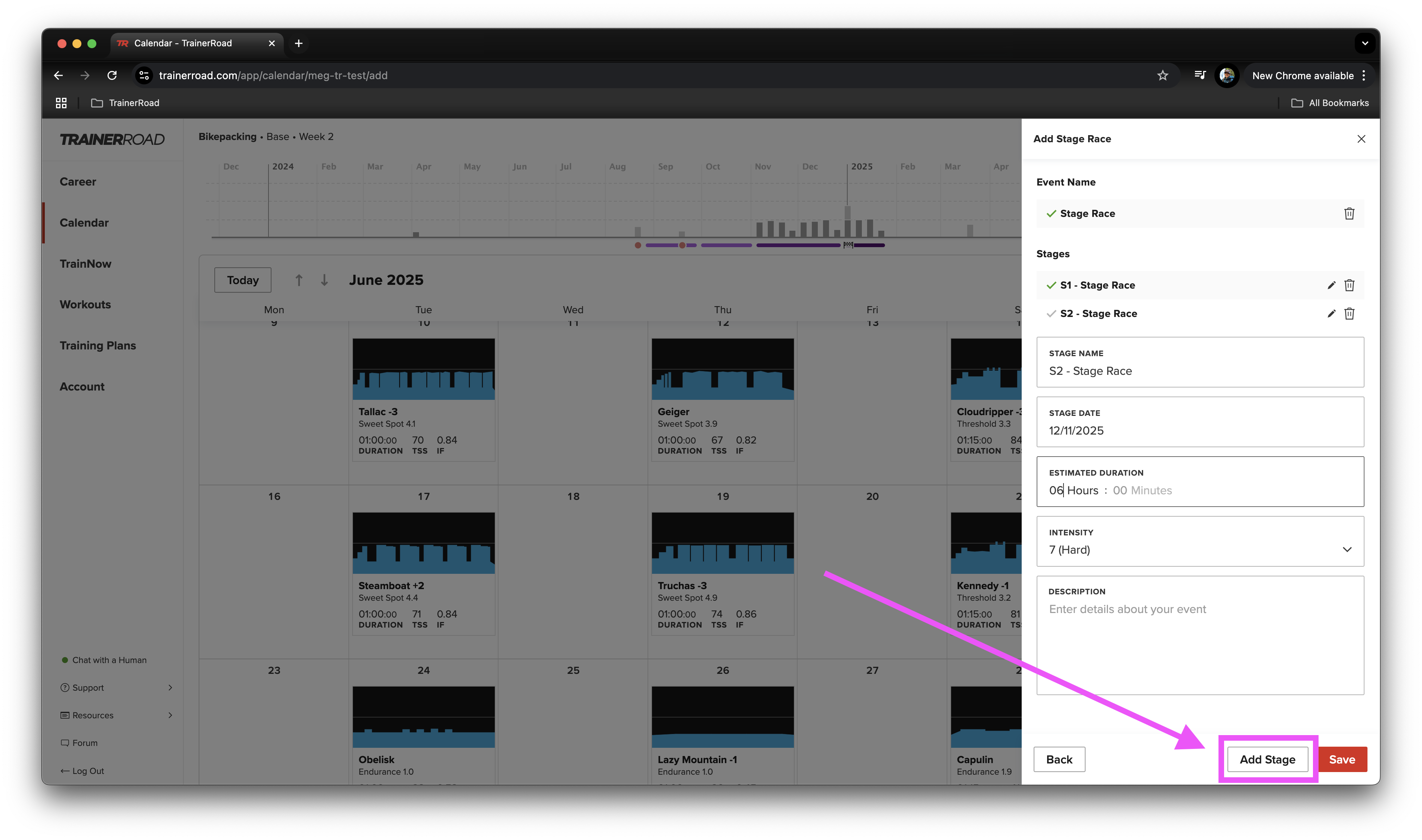Open Kennedy -1 workout card
Image resolution: width=1422 pixels, height=840 pixels.
[x=986, y=573]
